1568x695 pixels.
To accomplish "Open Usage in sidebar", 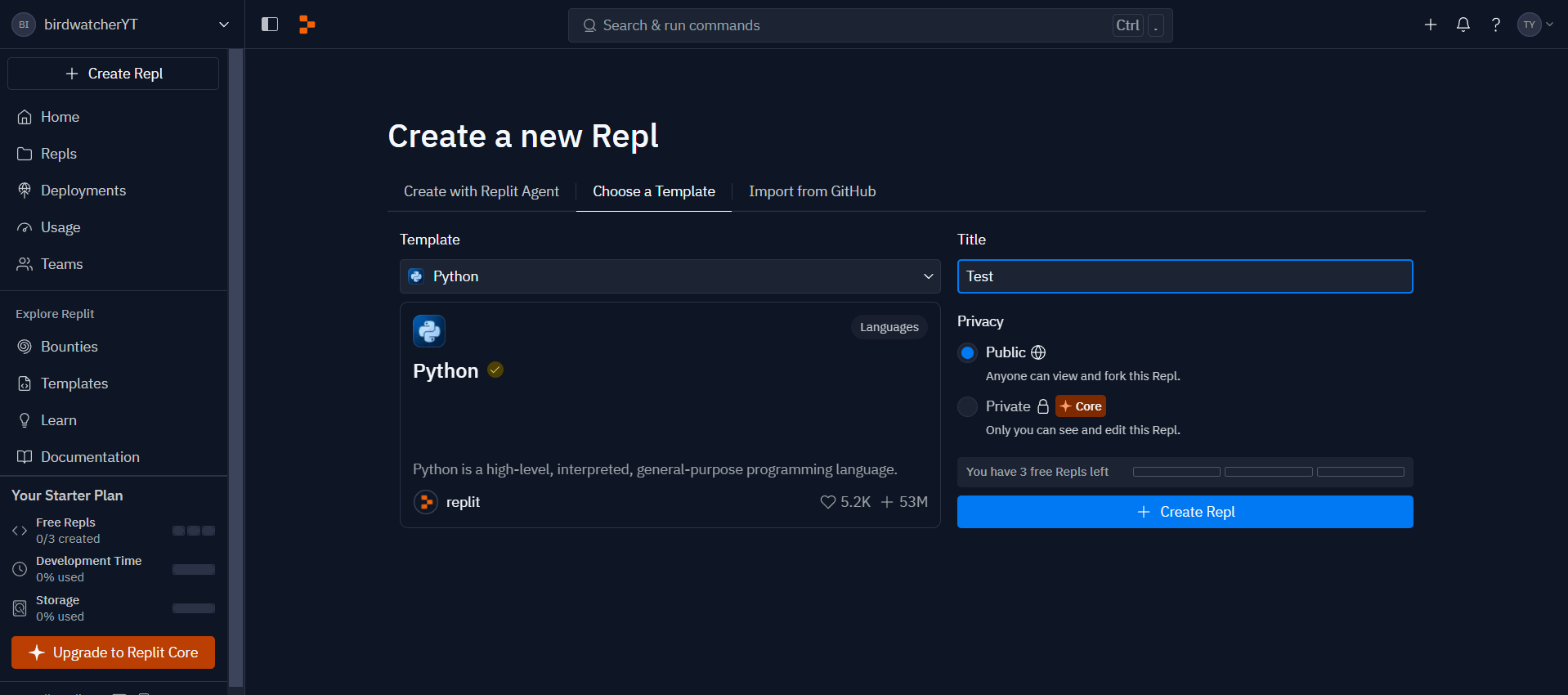I will [114, 227].
